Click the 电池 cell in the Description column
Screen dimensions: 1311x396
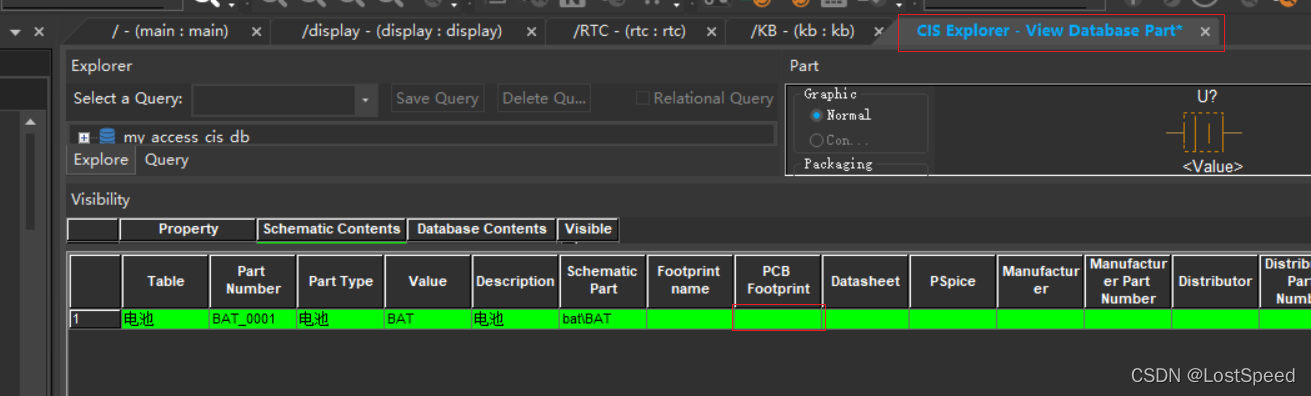point(515,320)
